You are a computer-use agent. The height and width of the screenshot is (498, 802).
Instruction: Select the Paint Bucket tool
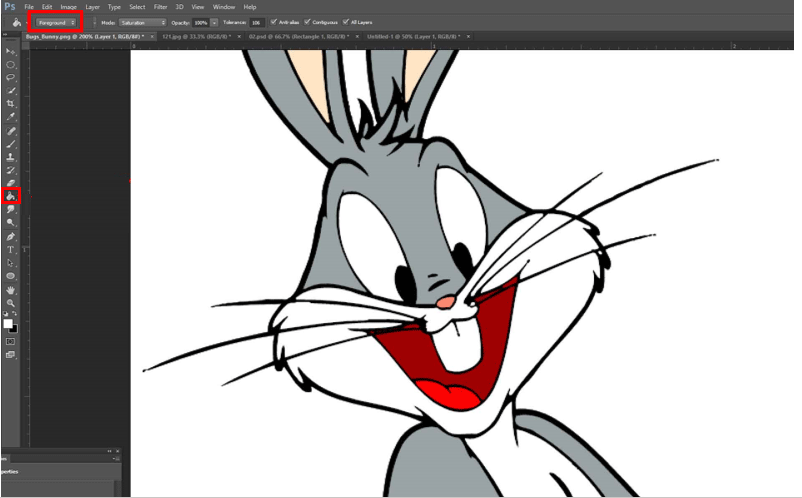click(x=10, y=196)
